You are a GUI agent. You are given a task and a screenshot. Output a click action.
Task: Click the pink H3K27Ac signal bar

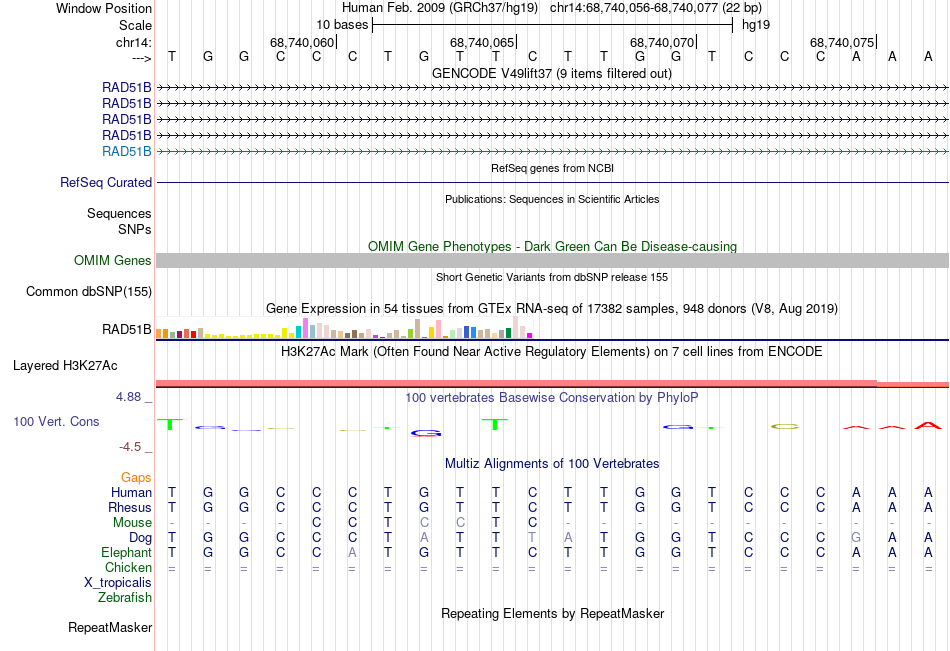pyautogui.click(x=552, y=384)
